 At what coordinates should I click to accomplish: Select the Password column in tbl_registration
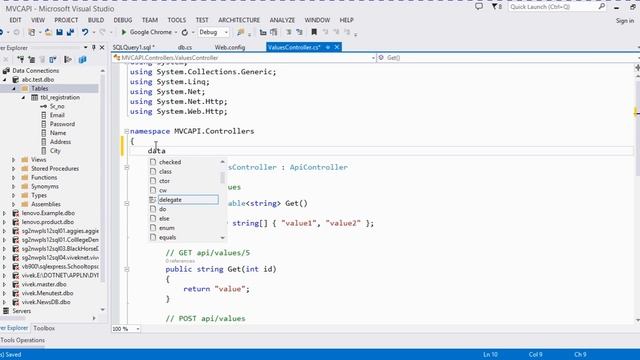pyautogui.click(x=62, y=124)
